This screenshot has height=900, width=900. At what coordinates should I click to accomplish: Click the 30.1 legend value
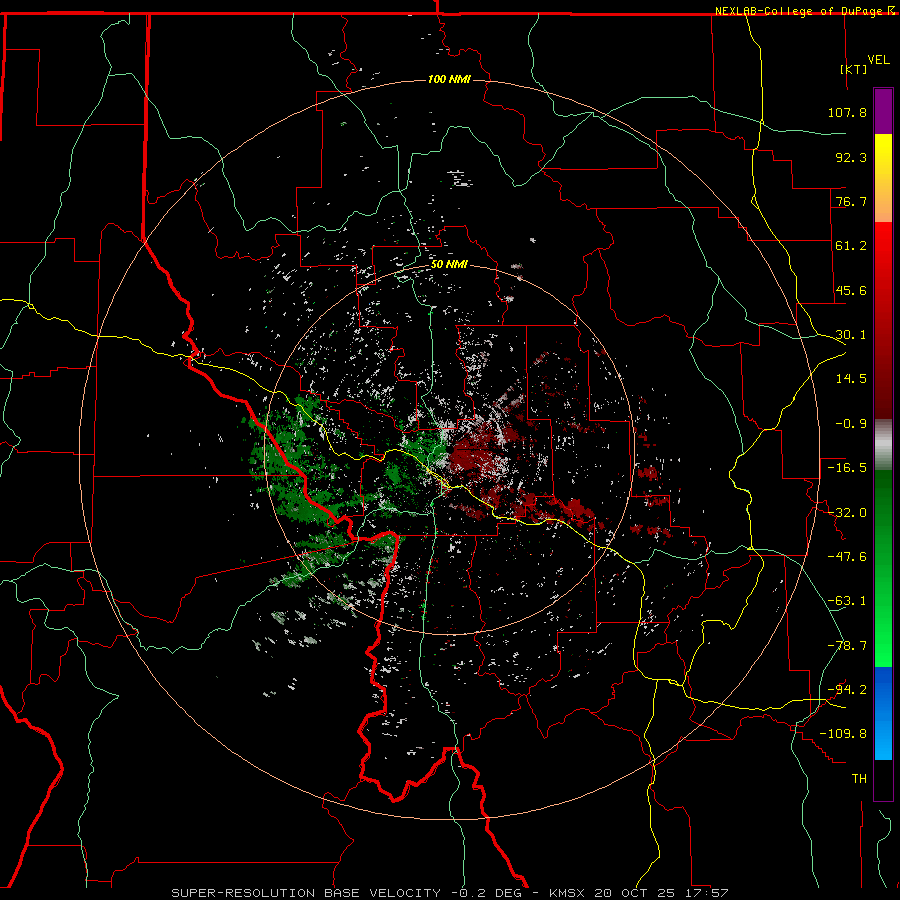(851, 335)
